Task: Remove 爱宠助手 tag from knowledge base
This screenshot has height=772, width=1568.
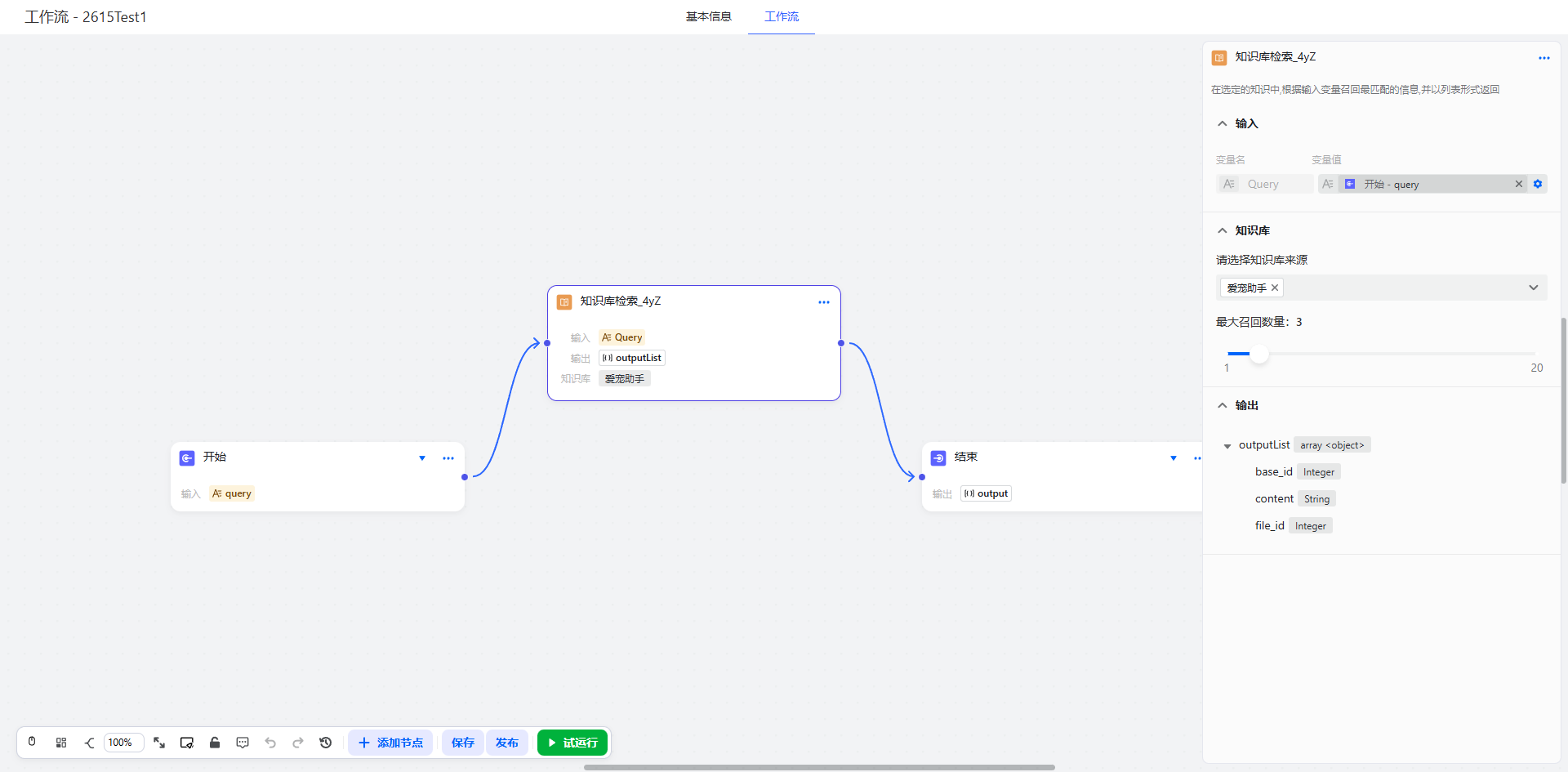Action: point(1275,288)
